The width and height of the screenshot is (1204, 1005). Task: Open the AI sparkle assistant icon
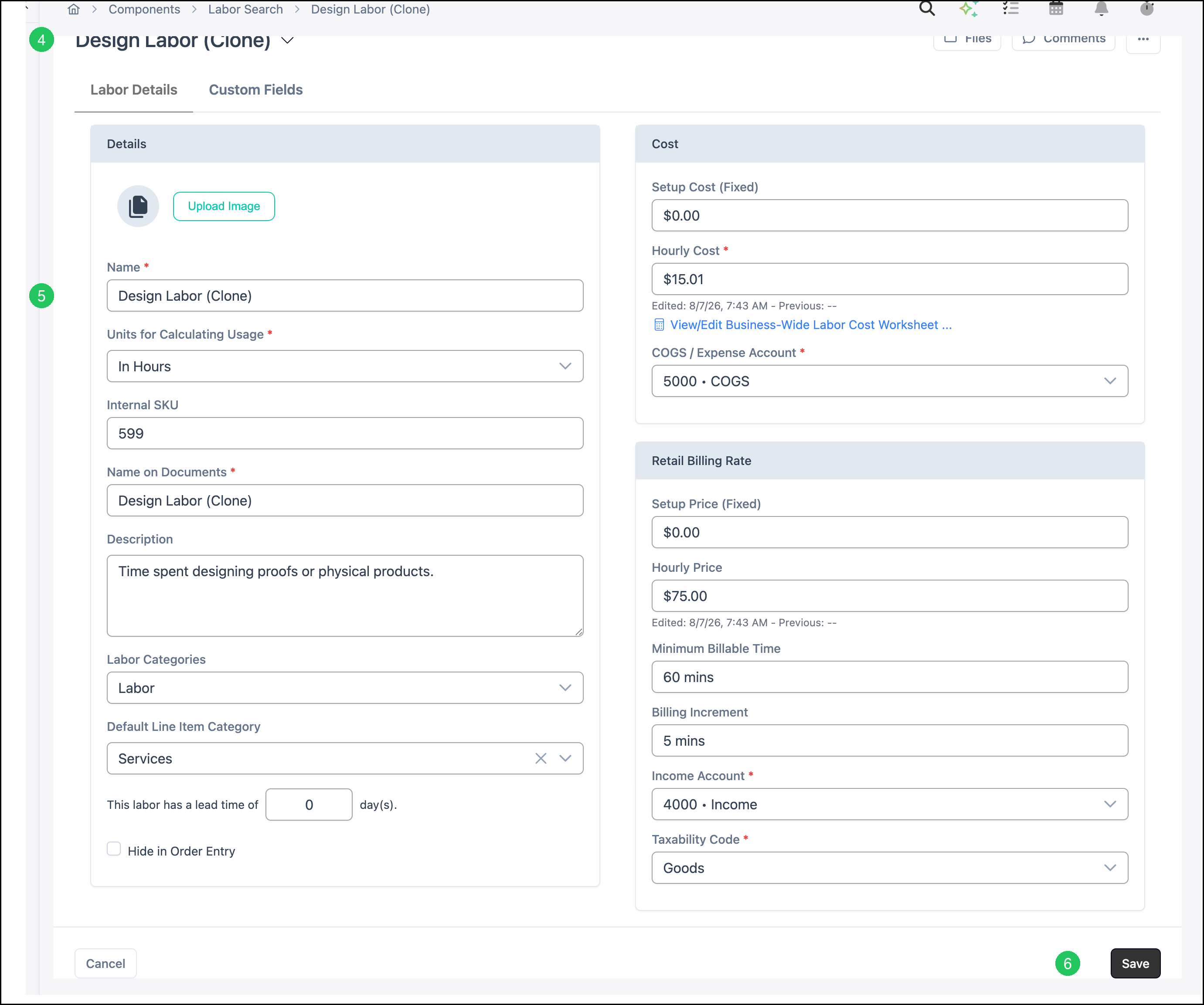click(968, 9)
